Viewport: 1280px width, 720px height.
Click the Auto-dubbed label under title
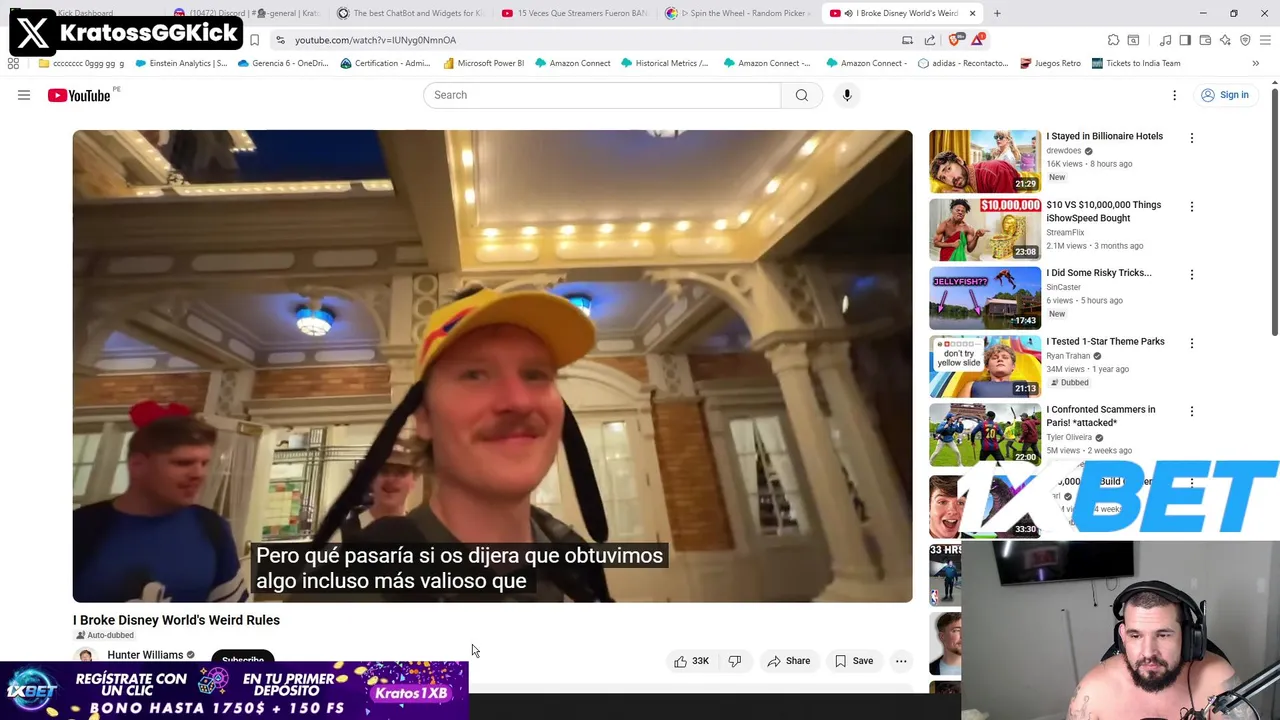pyautogui.click(x=105, y=635)
